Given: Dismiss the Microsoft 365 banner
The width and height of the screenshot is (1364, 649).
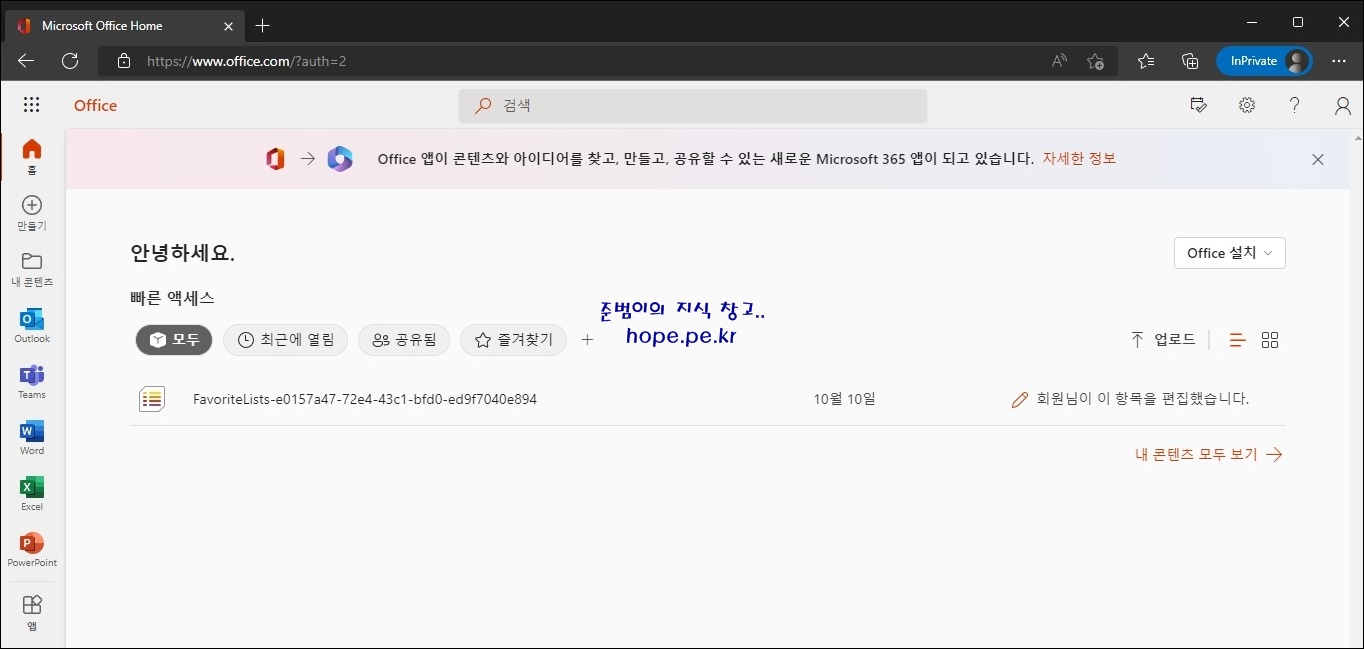Looking at the screenshot, I should 1318,159.
